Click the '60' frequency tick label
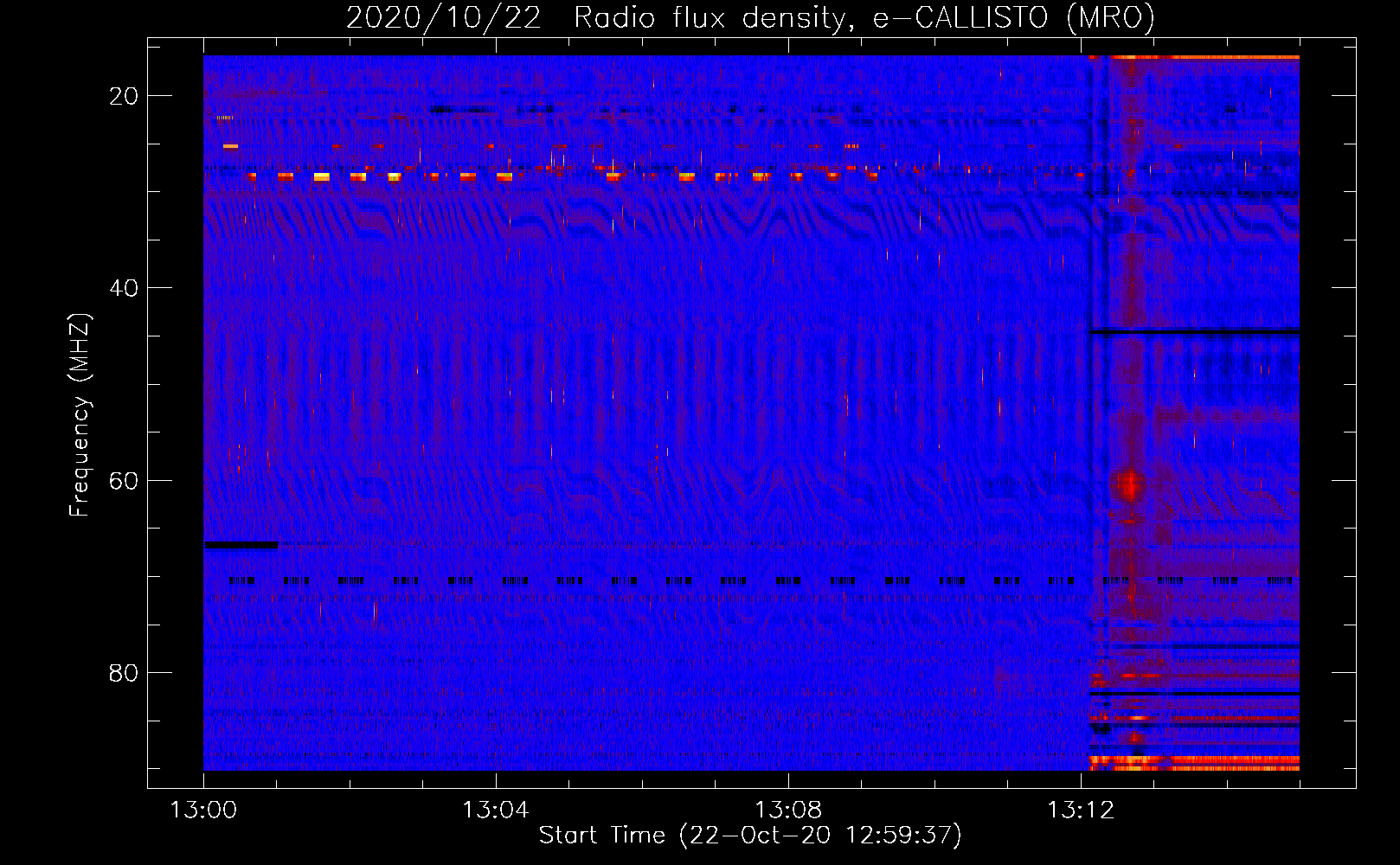 click(124, 480)
